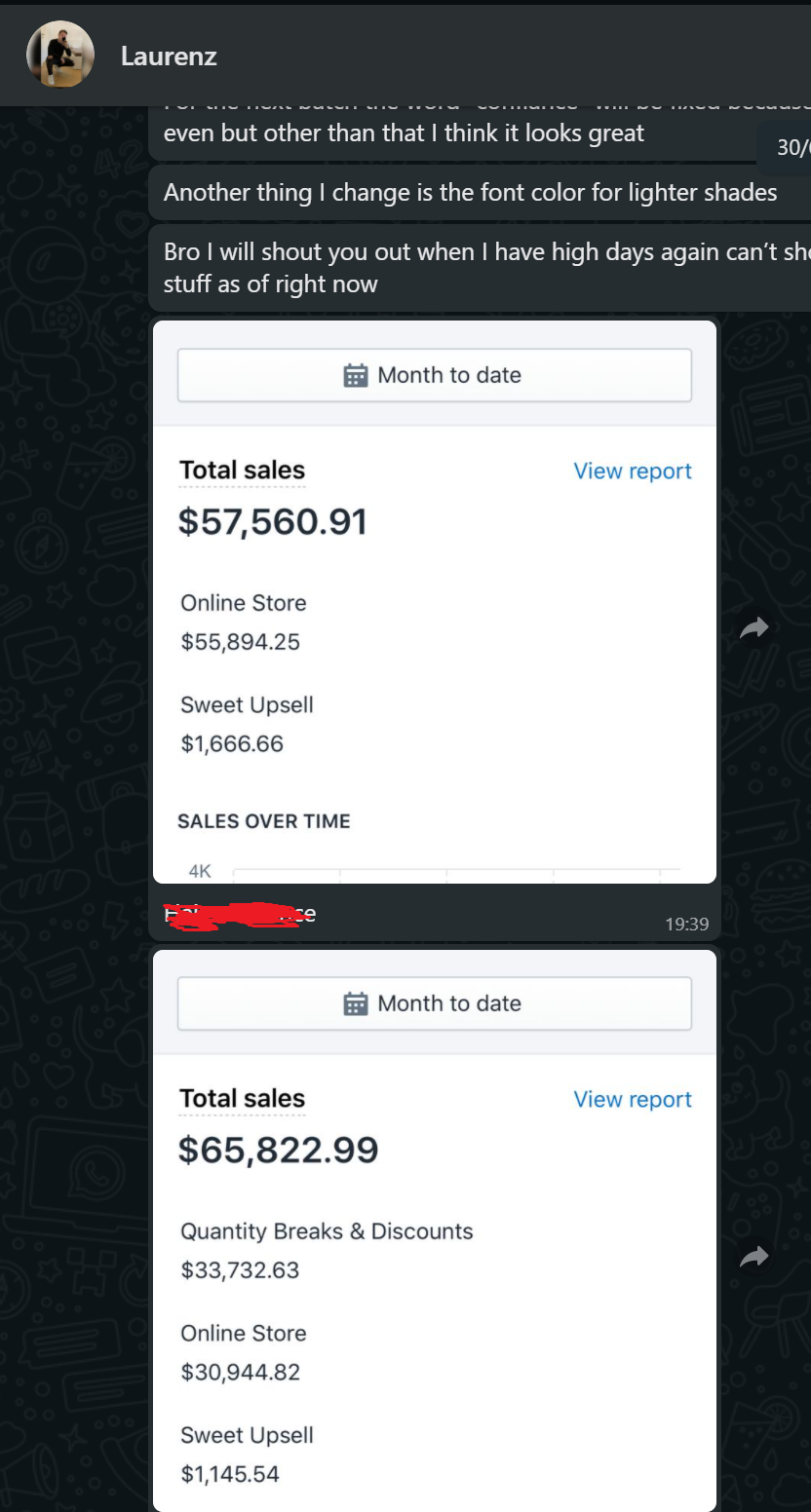Click the 19:39 message timestamp
The height and width of the screenshot is (1512, 811).
[x=687, y=924]
